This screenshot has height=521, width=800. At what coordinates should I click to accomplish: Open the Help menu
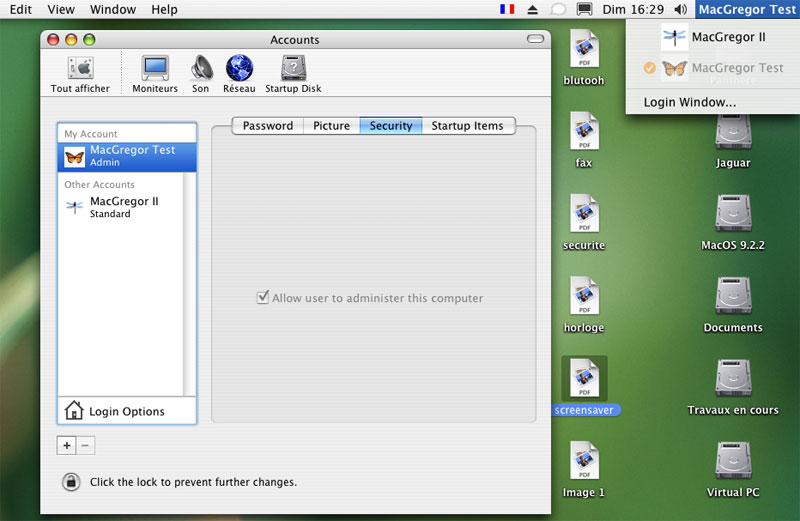[x=164, y=9]
